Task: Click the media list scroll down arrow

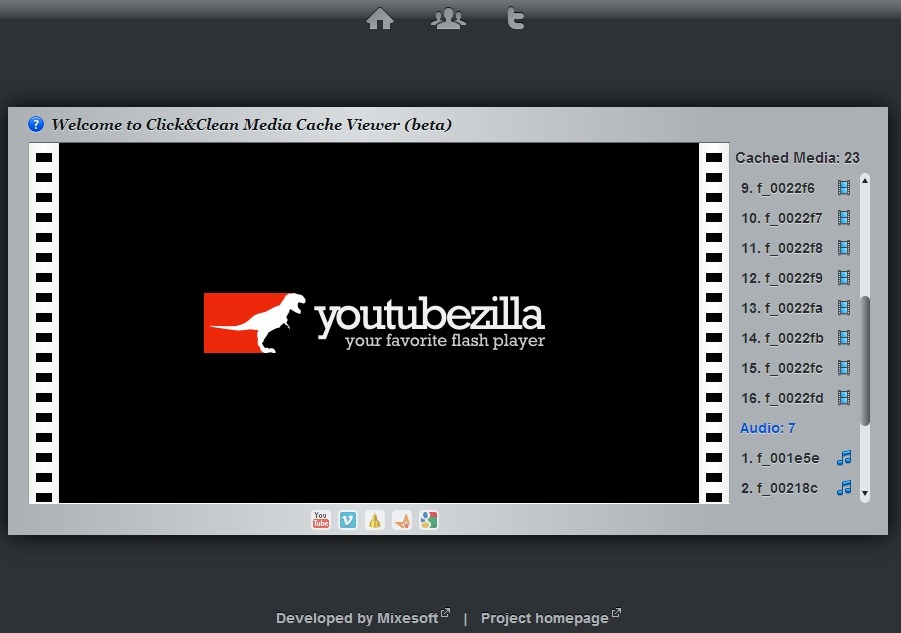Action: click(865, 493)
